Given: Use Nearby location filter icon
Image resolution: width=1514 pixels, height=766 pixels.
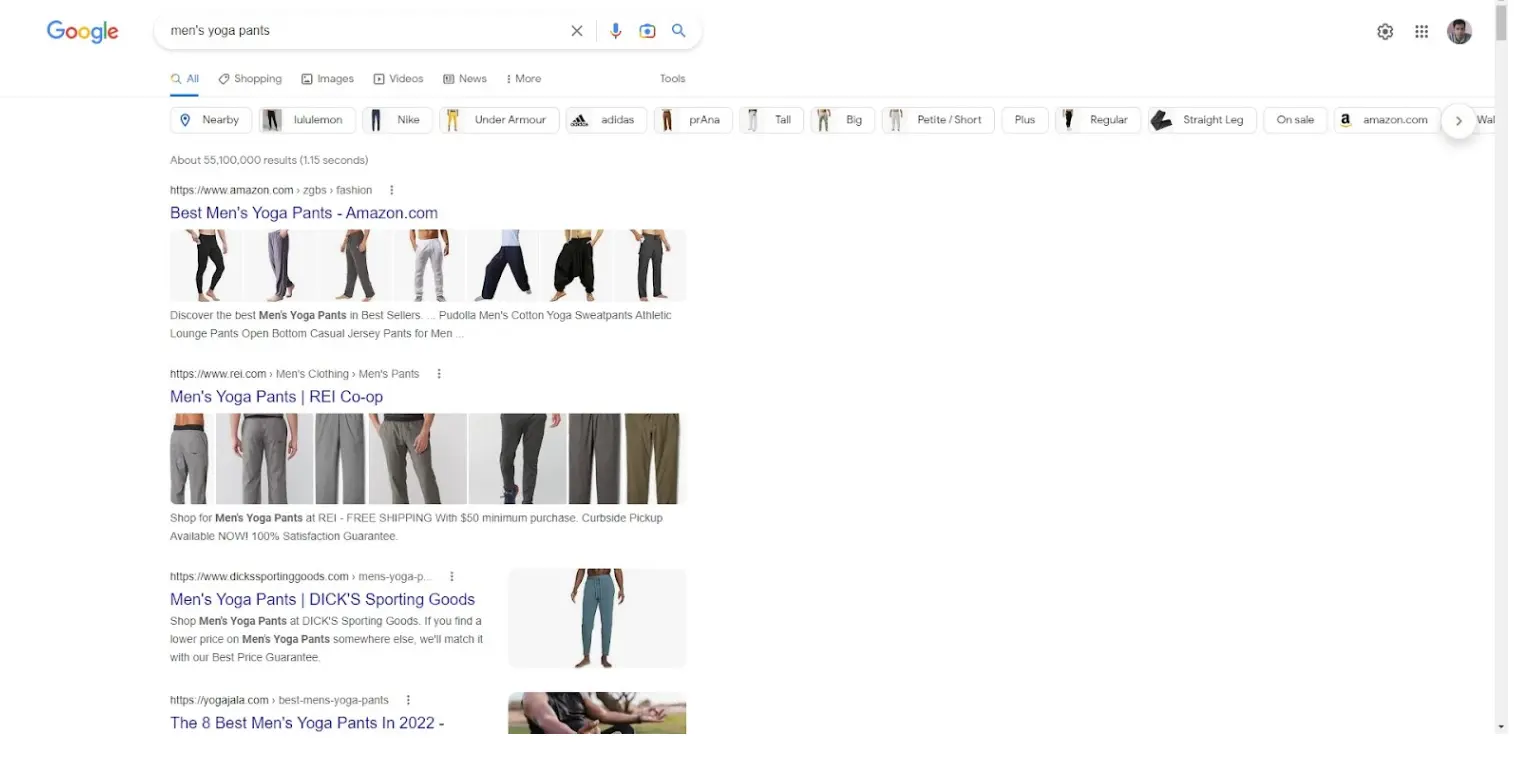Looking at the screenshot, I should (186, 119).
